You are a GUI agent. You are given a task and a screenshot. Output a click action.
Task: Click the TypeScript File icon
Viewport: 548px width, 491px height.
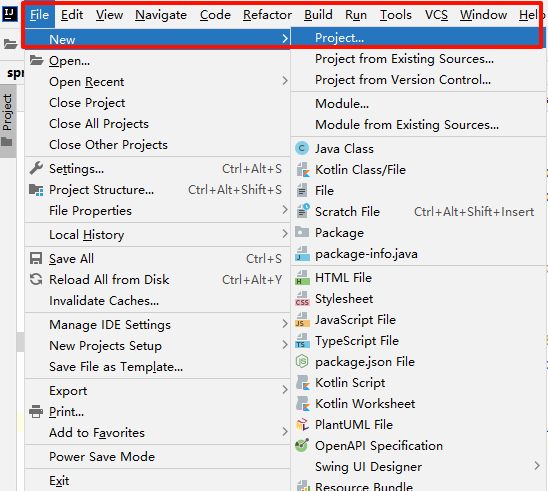tap(302, 341)
